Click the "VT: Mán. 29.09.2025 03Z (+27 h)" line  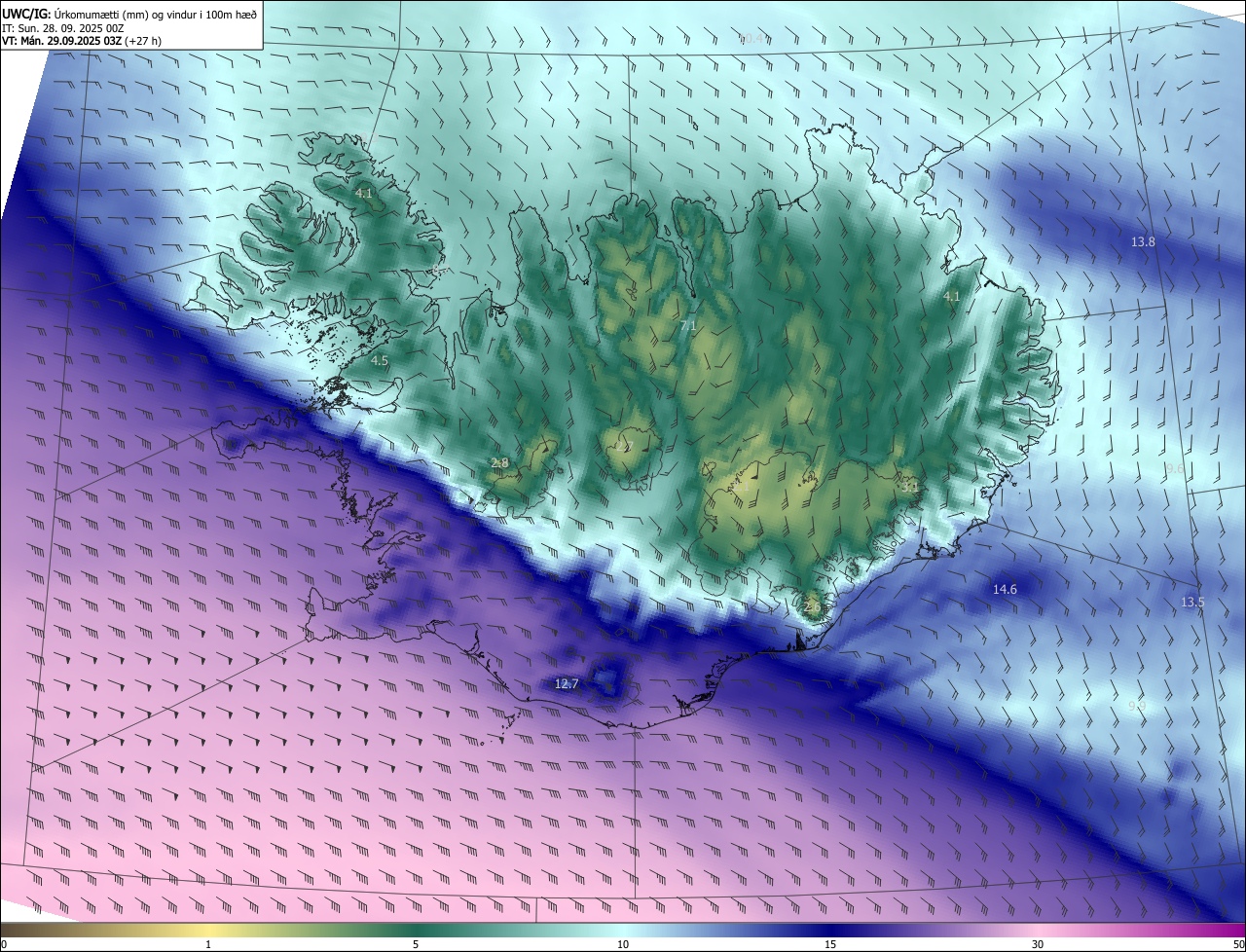tap(80, 42)
